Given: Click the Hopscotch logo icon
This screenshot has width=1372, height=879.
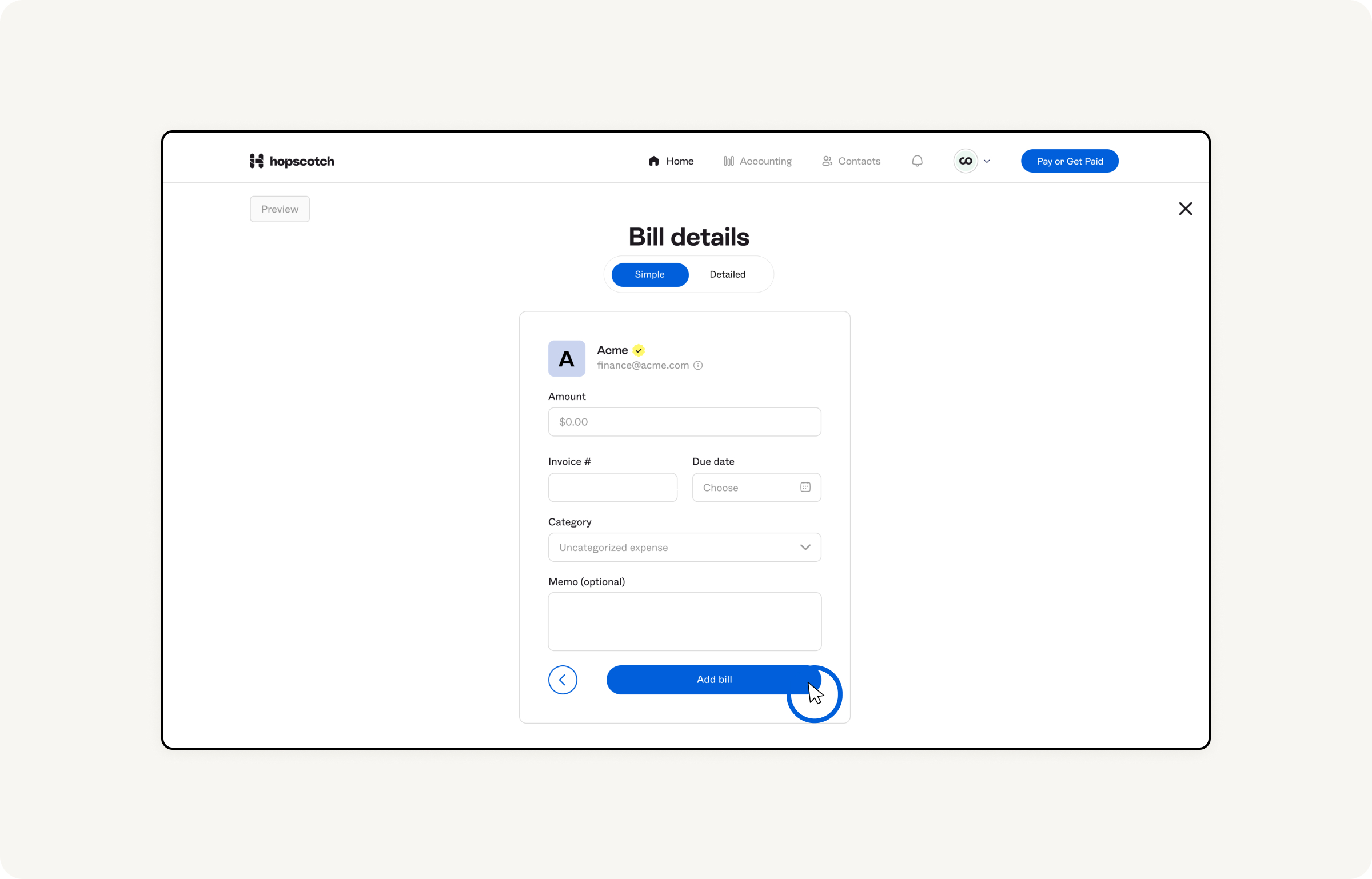Looking at the screenshot, I should (x=256, y=161).
